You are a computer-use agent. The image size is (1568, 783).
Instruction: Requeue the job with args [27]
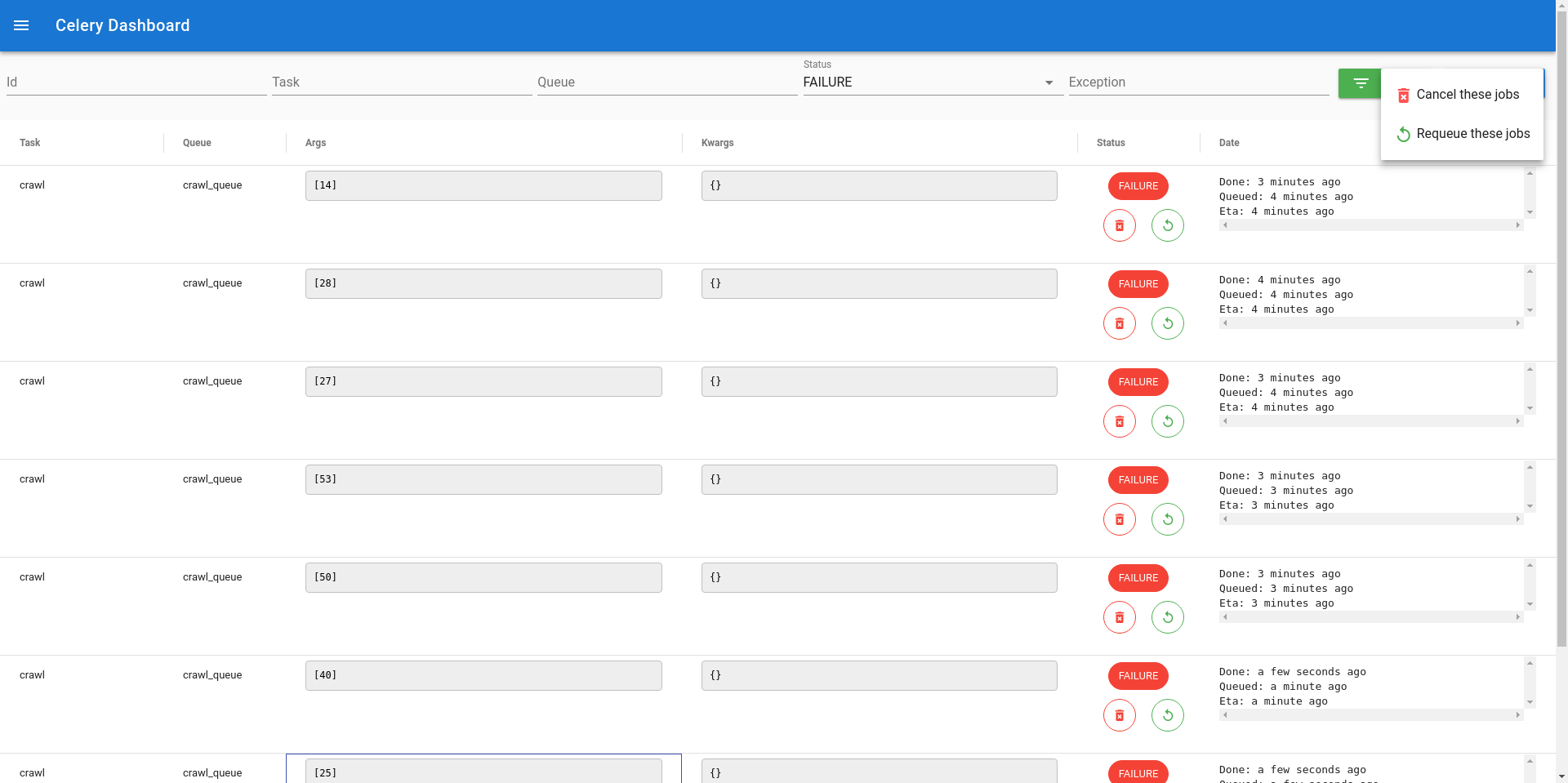[1167, 421]
